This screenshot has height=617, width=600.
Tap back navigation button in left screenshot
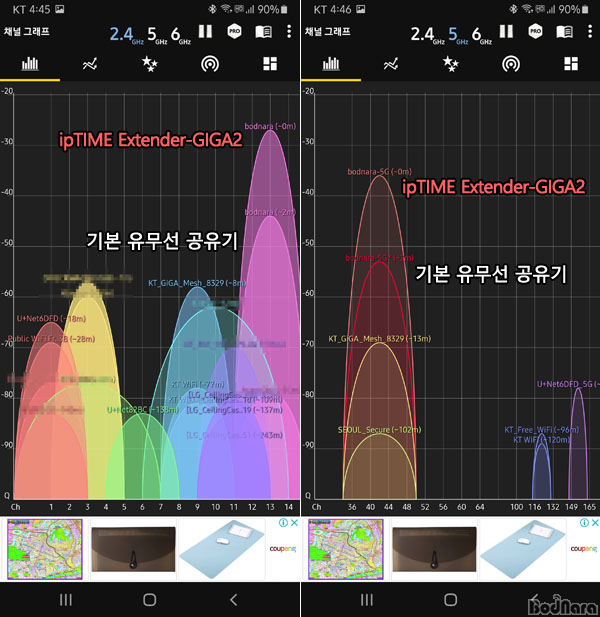pyautogui.click(x=233, y=600)
